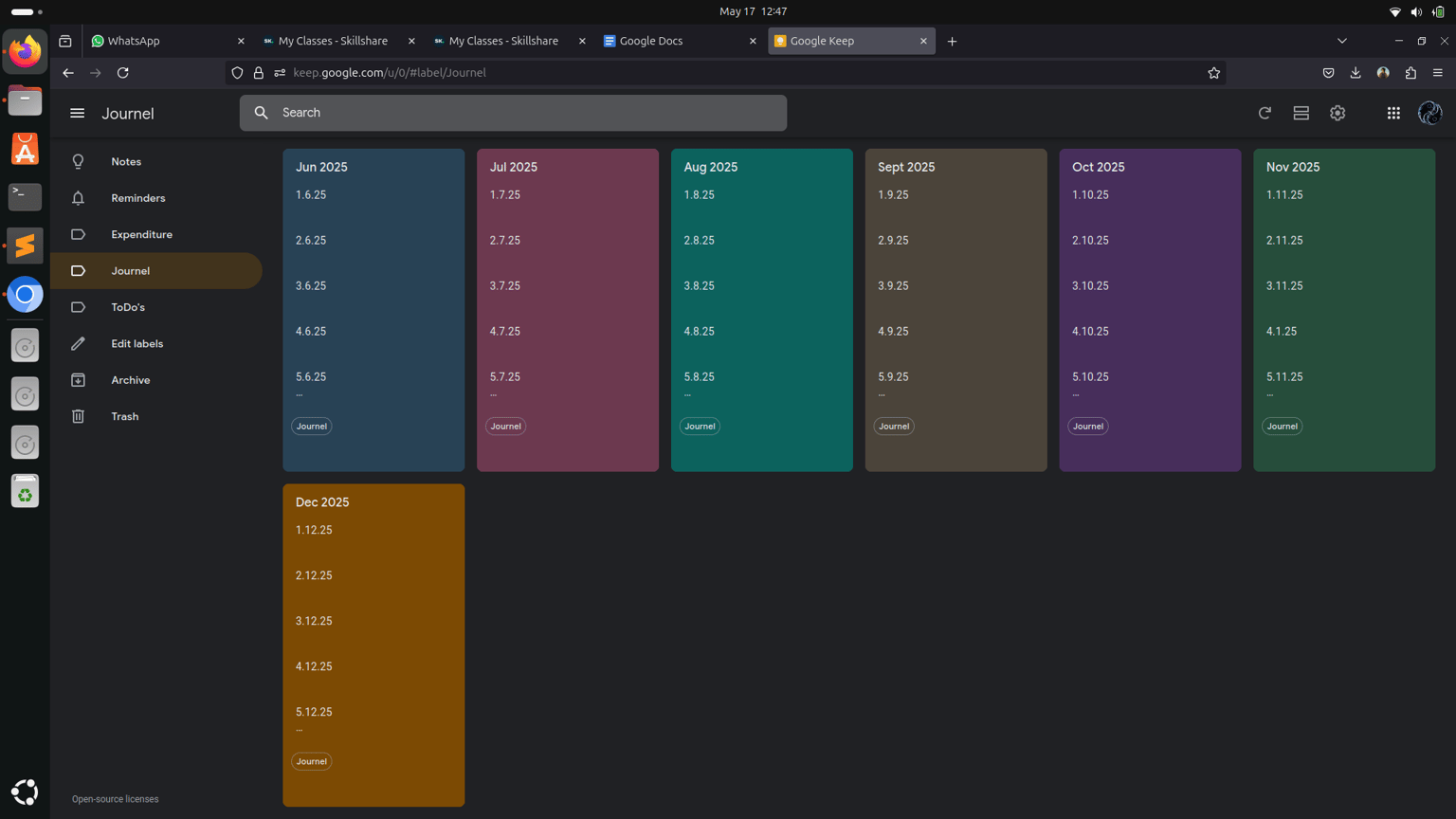Switch to the WhatsApp browser tab
The image size is (1456, 819).
point(168,41)
